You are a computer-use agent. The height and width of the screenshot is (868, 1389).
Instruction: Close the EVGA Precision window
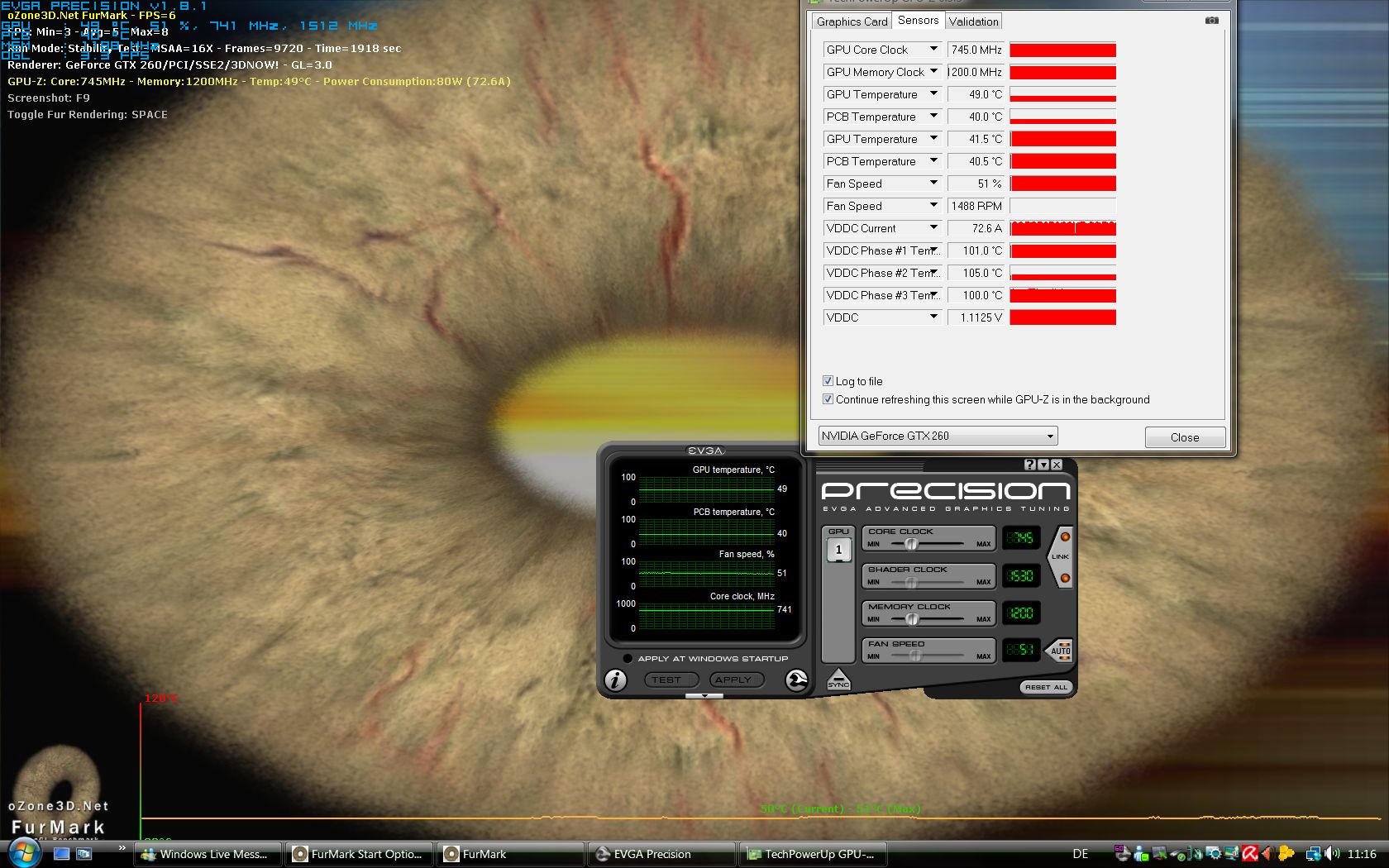(1057, 465)
